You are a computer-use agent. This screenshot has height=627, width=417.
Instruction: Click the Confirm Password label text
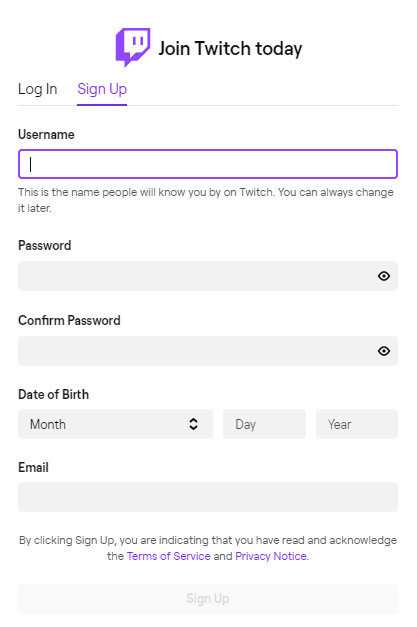pyautogui.click(x=69, y=320)
